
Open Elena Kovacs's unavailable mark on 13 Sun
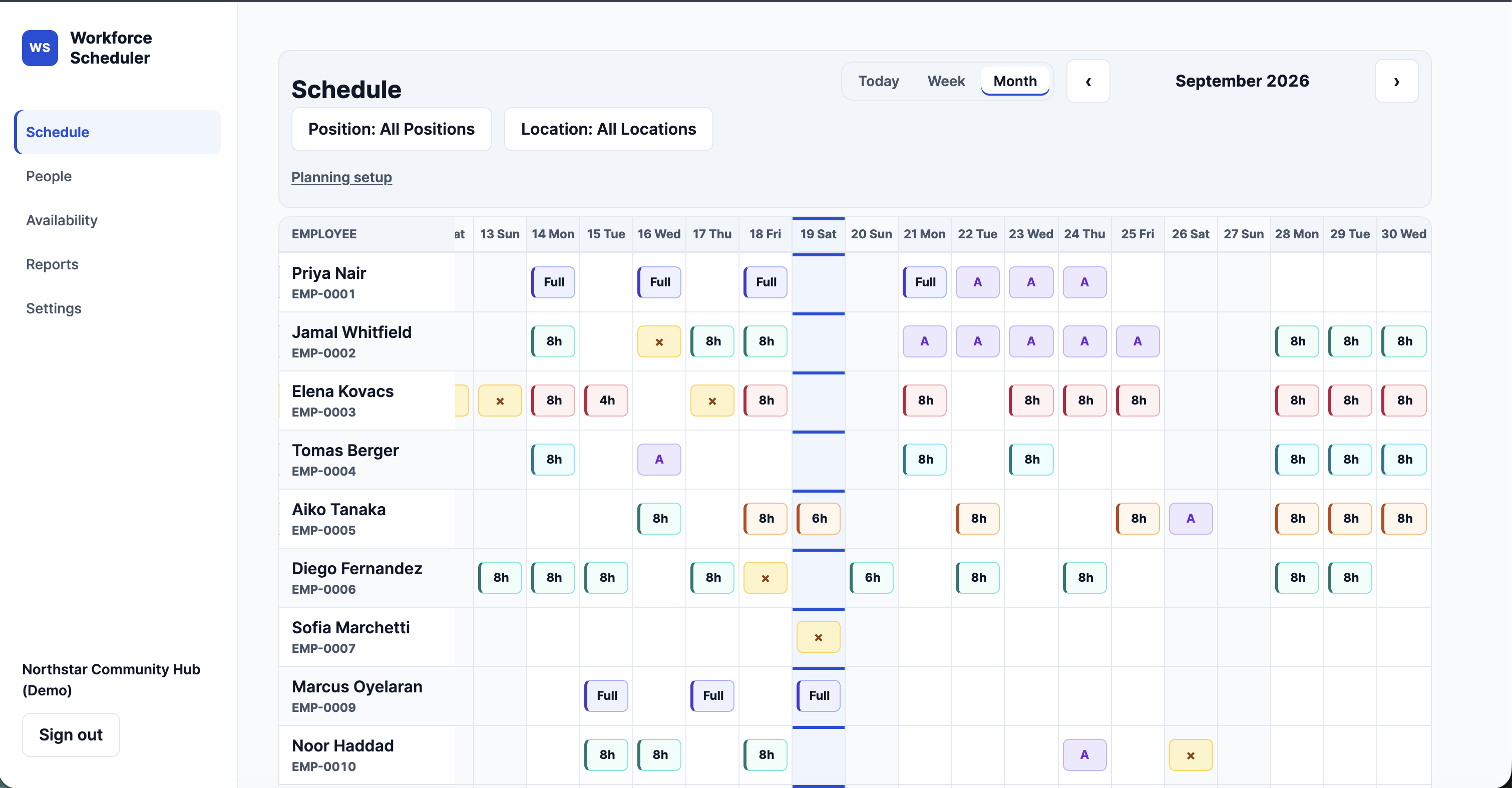[x=500, y=401]
